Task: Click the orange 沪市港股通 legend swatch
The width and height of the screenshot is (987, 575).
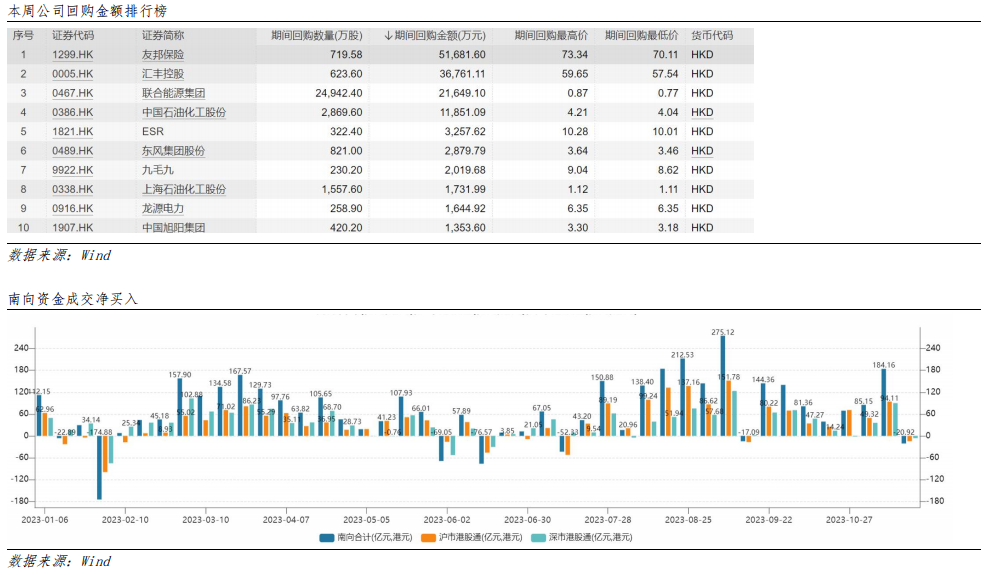Action: pos(428,538)
